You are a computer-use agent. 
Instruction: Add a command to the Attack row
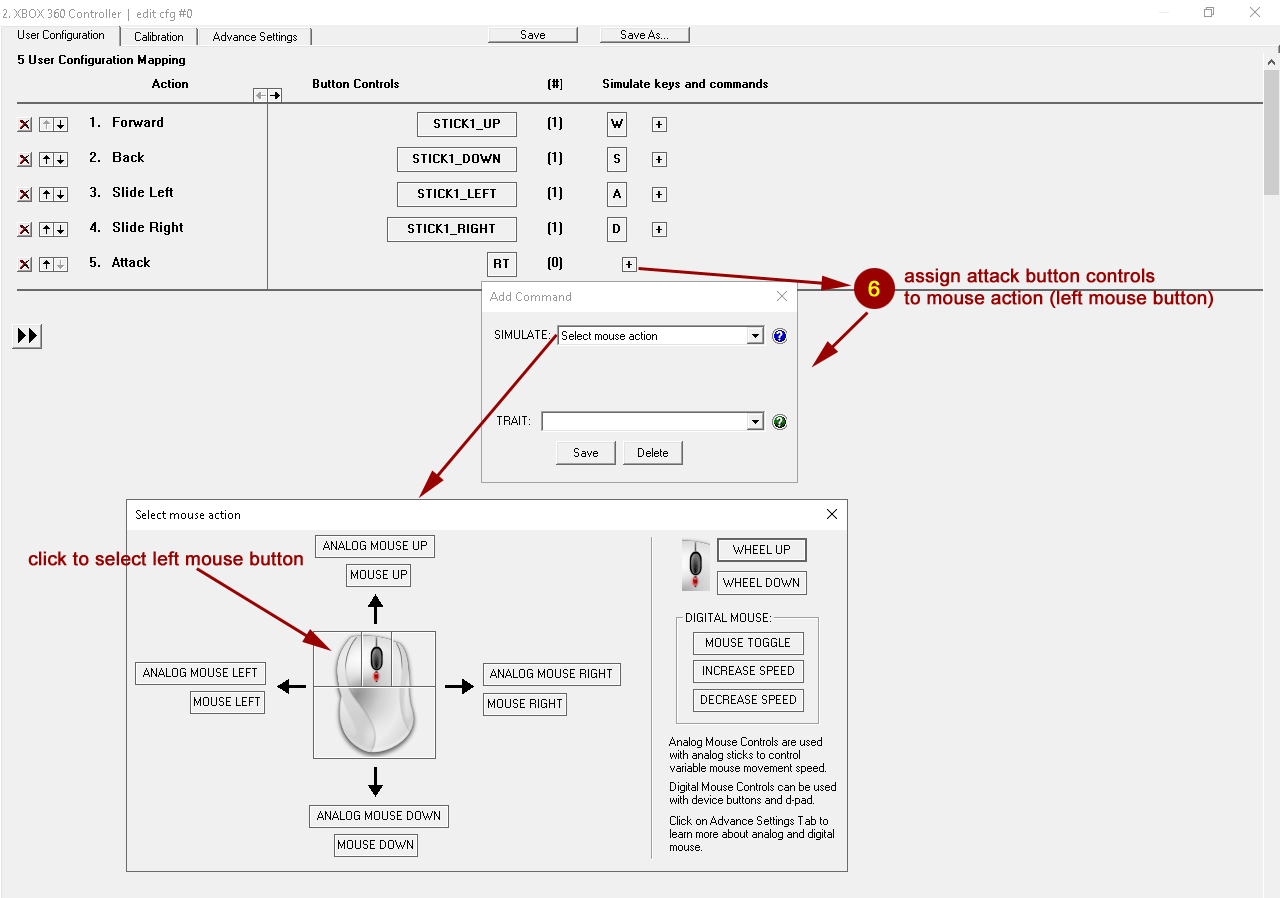coord(628,265)
